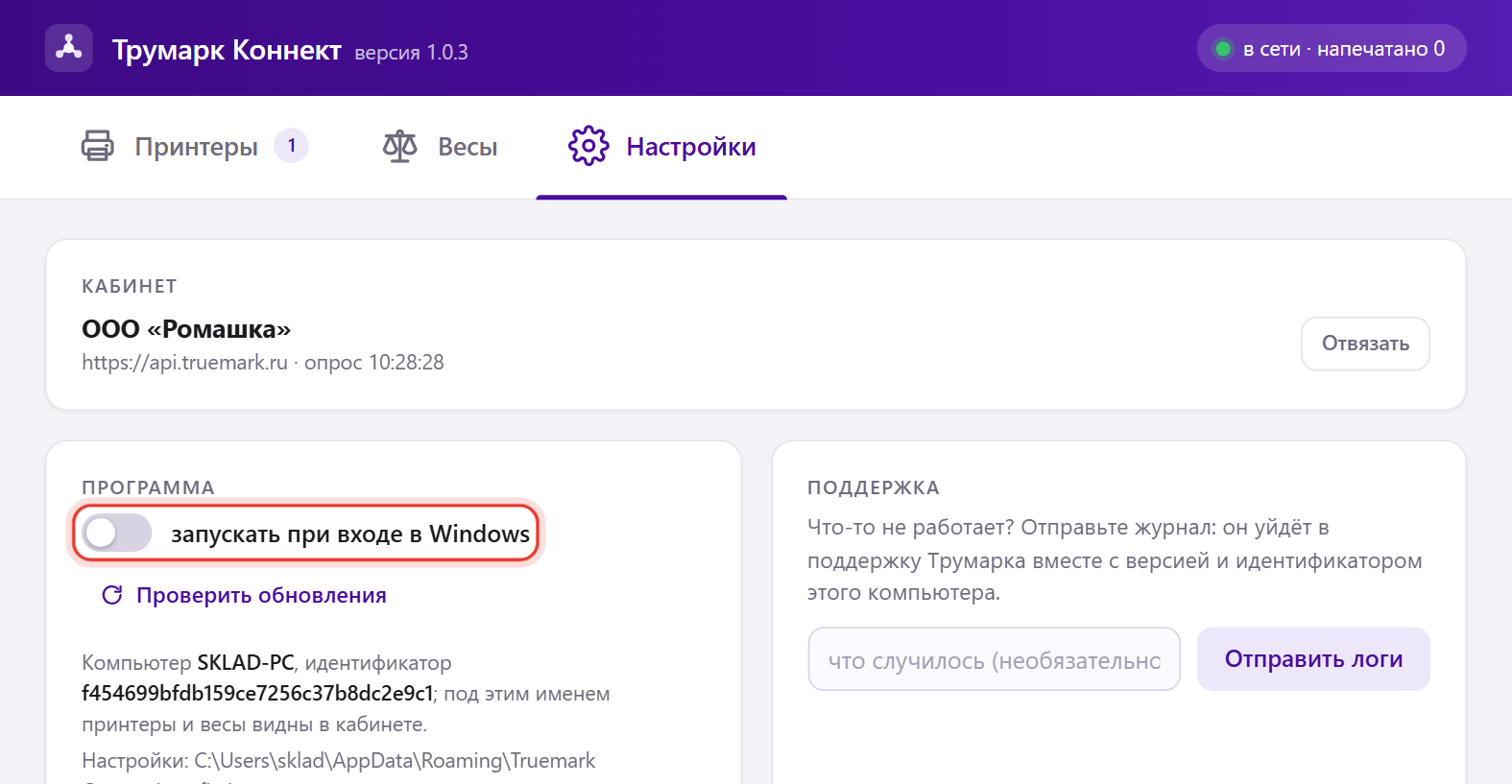Click the gear icon beside Настройки
This screenshot has width=1512, height=784.
click(588, 146)
